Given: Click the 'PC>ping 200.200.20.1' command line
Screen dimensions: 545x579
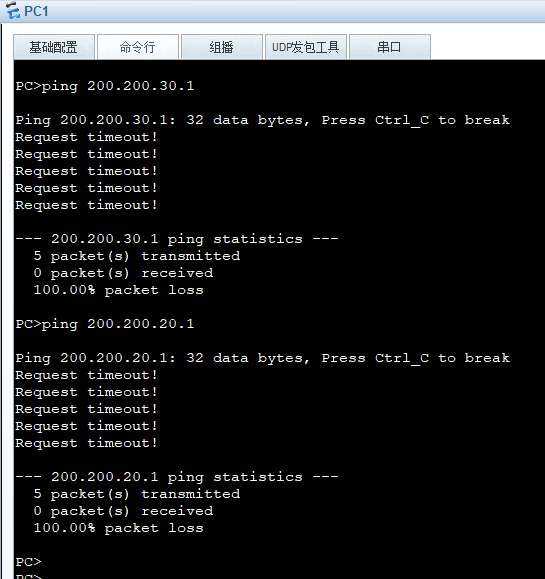Looking at the screenshot, I should (x=105, y=324).
